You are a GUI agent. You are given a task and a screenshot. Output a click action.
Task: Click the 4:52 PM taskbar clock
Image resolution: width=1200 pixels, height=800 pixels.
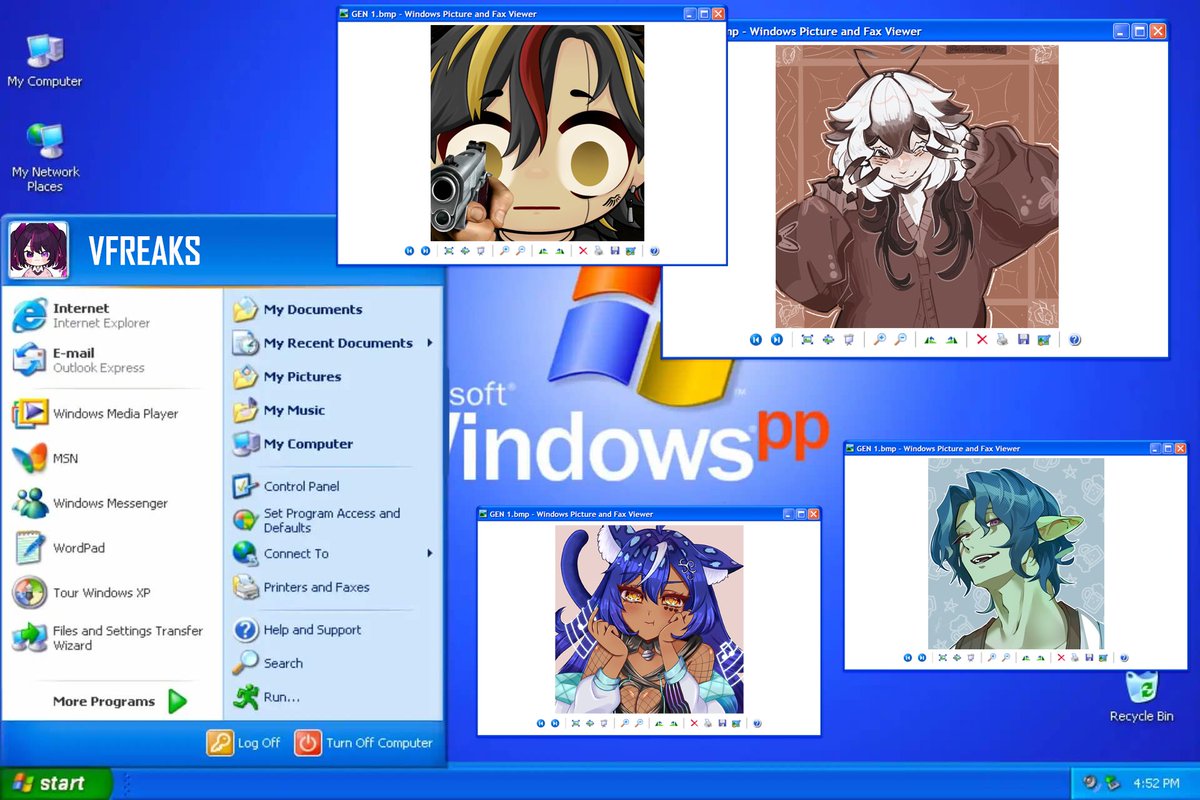tap(1156, 782)
